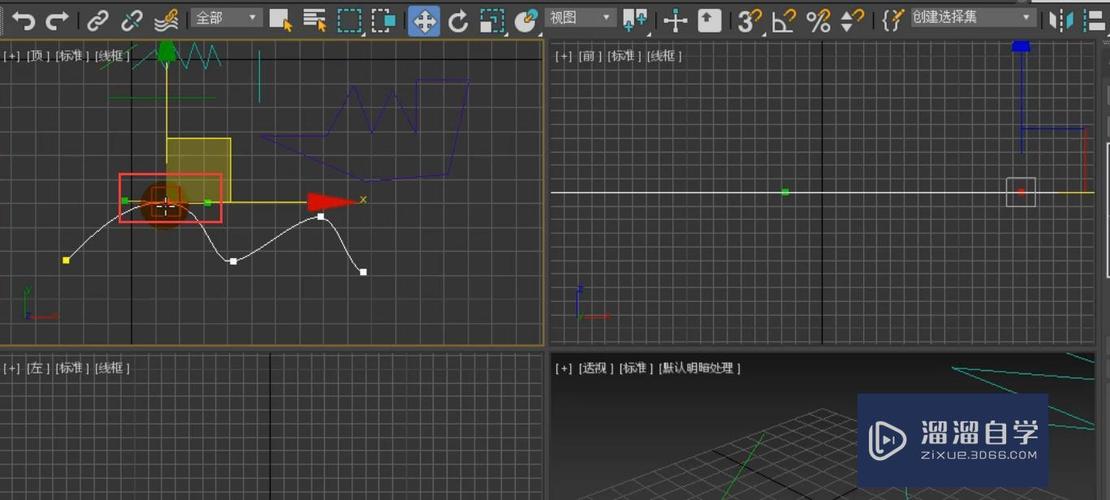Toggle Window/Crossing selection mode

[x=383, y=21]
